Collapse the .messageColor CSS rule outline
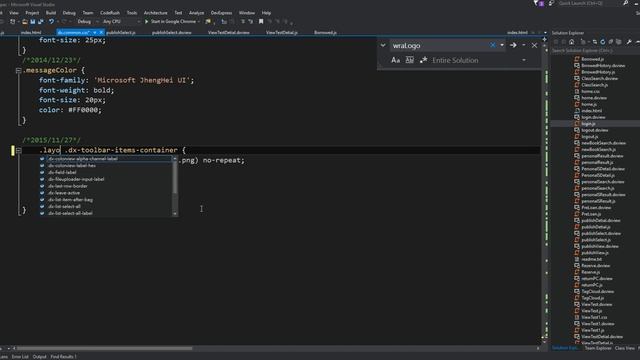Image resolution: width=640 pixels, height=360 pixels. 18,70
